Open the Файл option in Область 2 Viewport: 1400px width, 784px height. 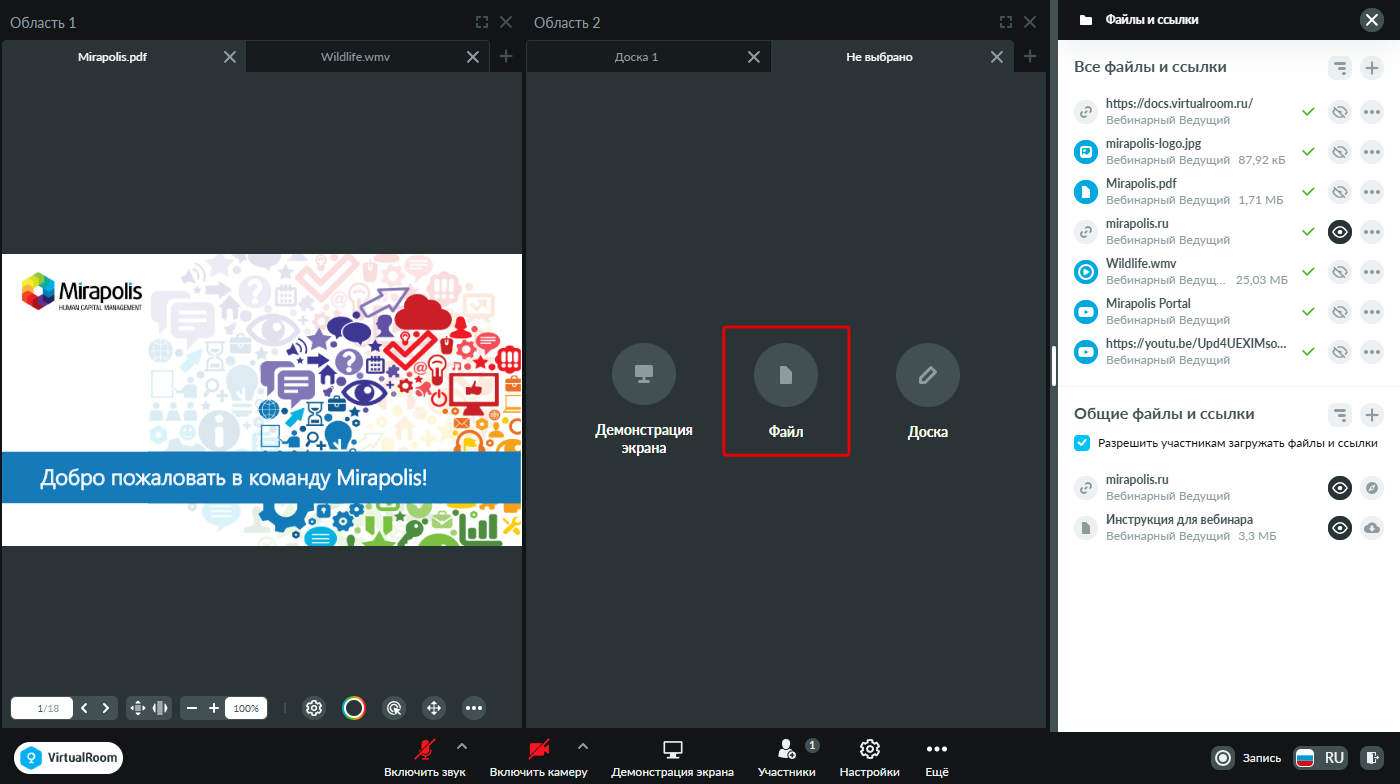(x=786, y=391)
